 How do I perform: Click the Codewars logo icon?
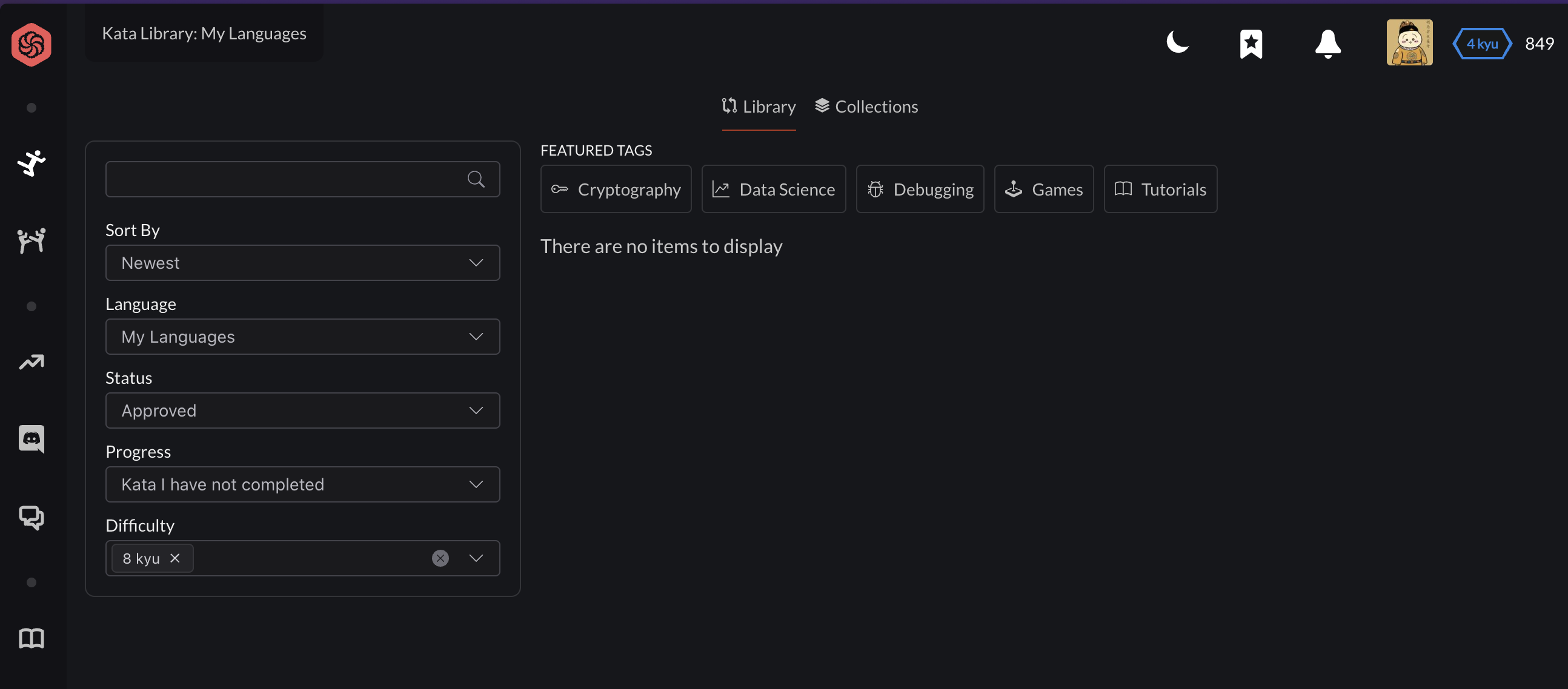(x=31, y=44)
